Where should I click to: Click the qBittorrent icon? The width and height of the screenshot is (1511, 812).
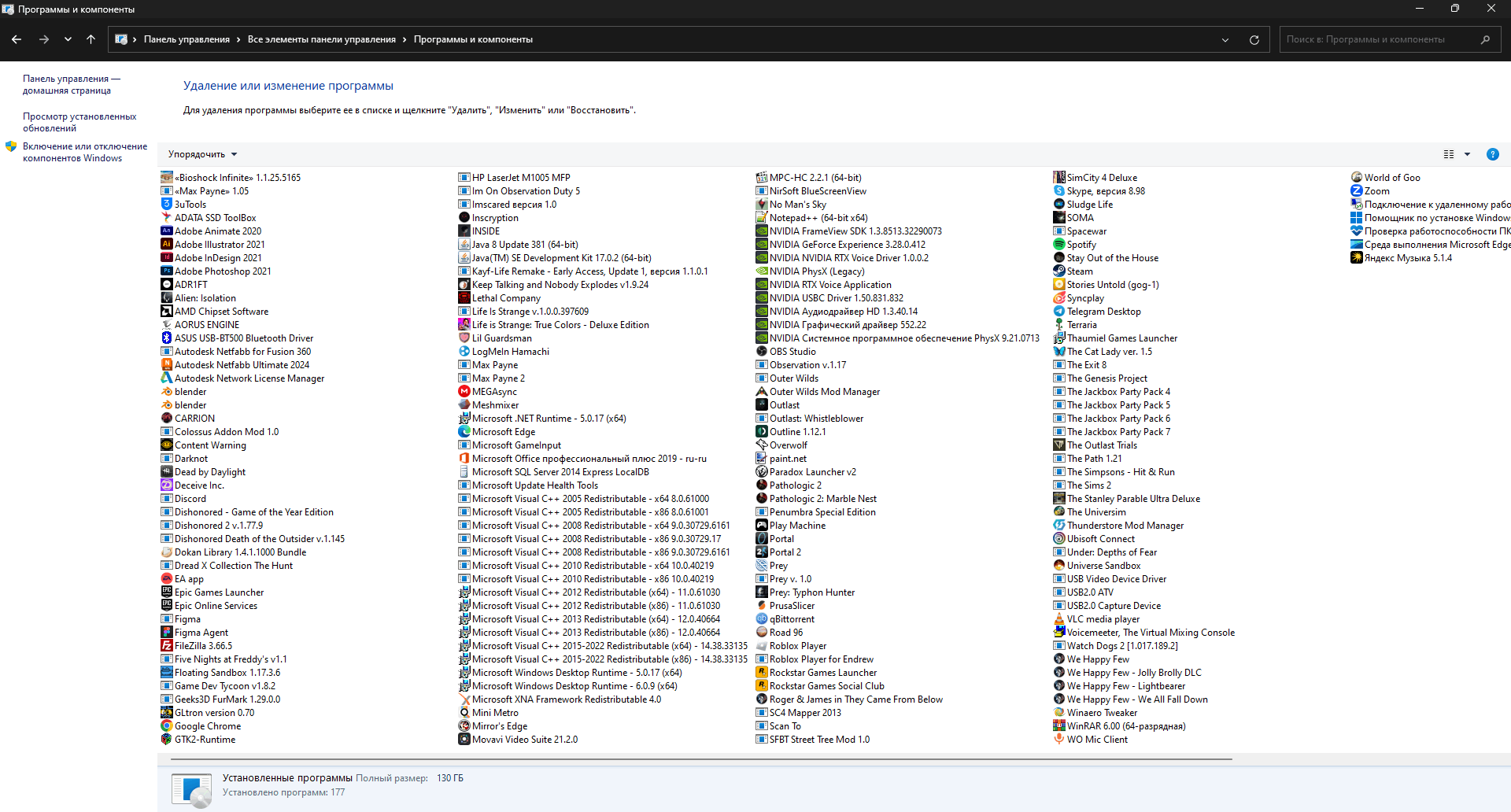pyautogui.click(x=762, y=619)
